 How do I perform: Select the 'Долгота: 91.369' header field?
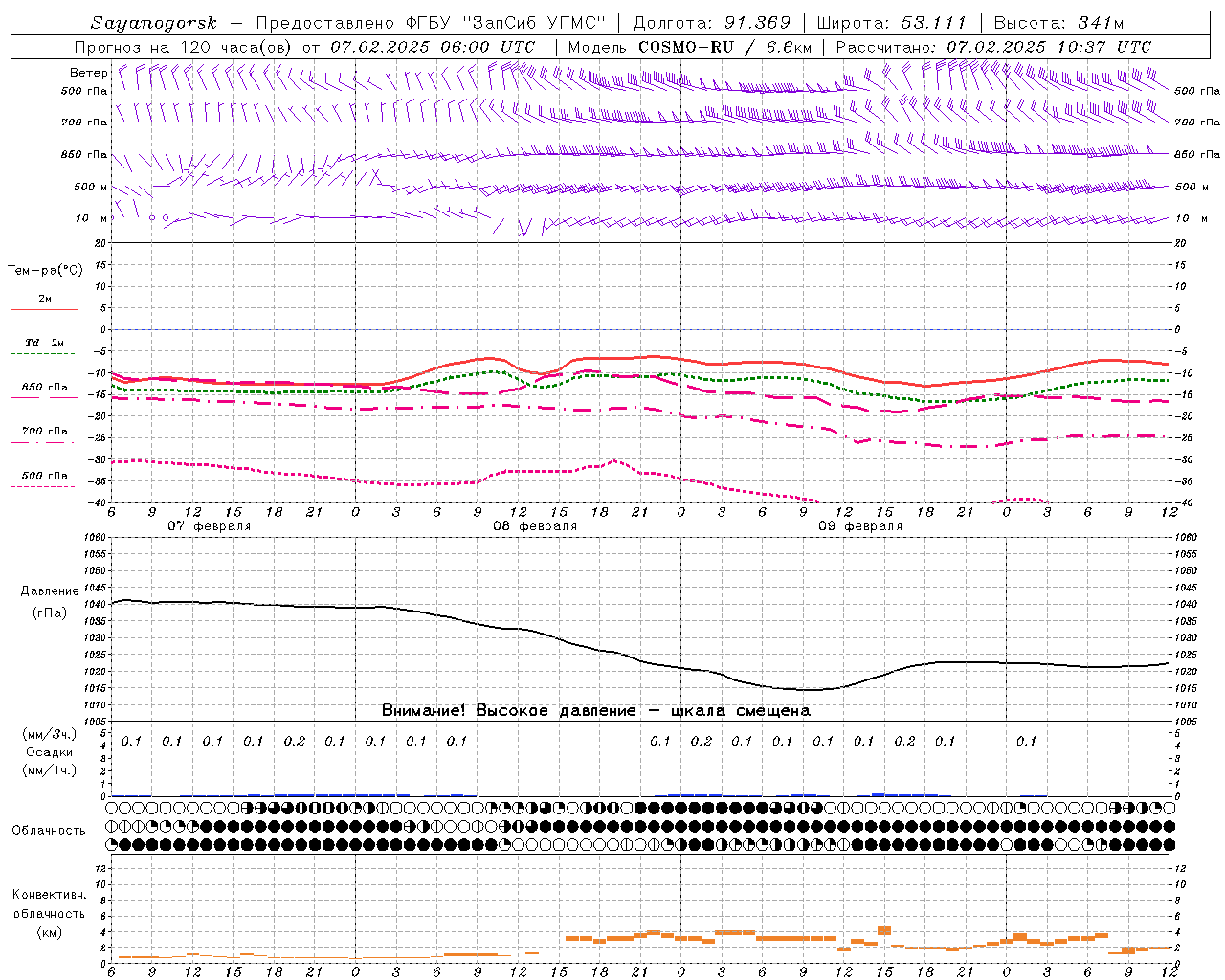point(712,23)
